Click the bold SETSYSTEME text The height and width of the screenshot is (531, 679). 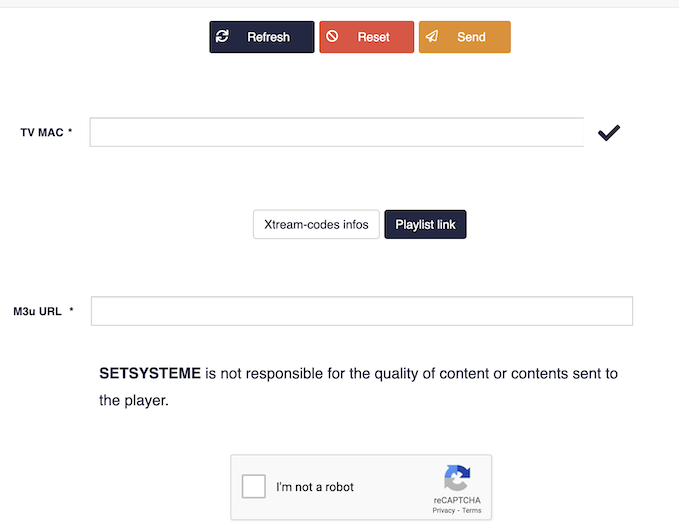[150, 374]
